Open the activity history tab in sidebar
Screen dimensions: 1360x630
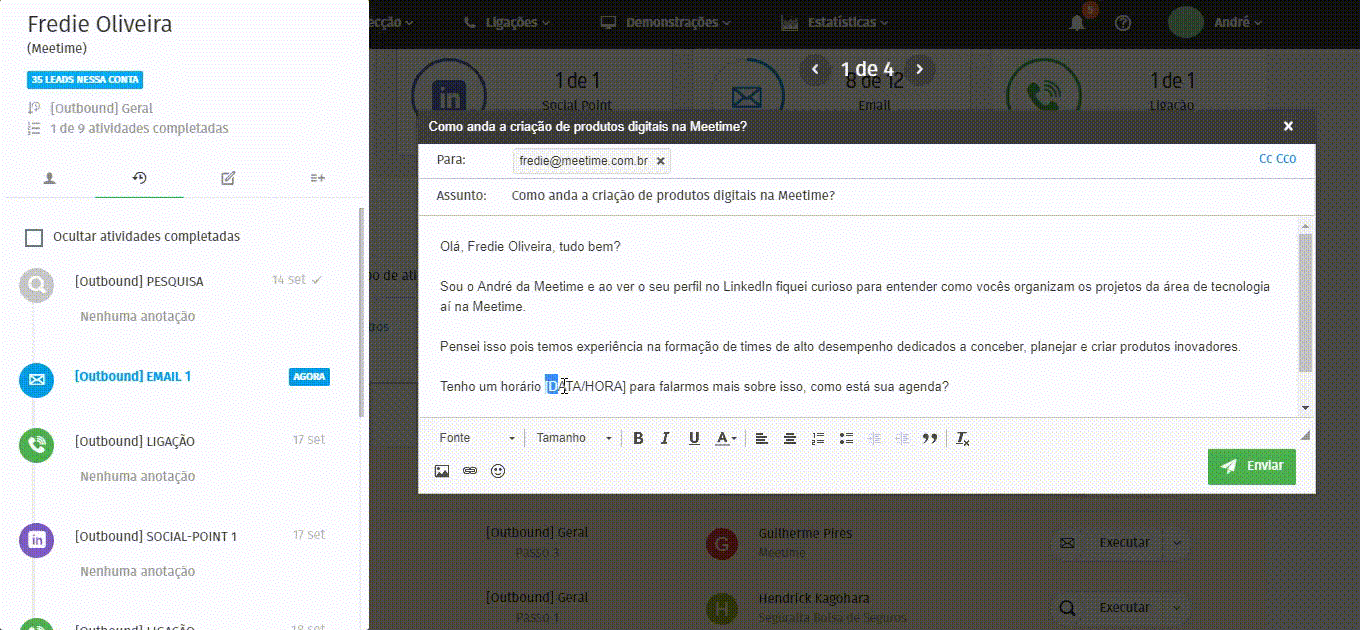point(138,177)
